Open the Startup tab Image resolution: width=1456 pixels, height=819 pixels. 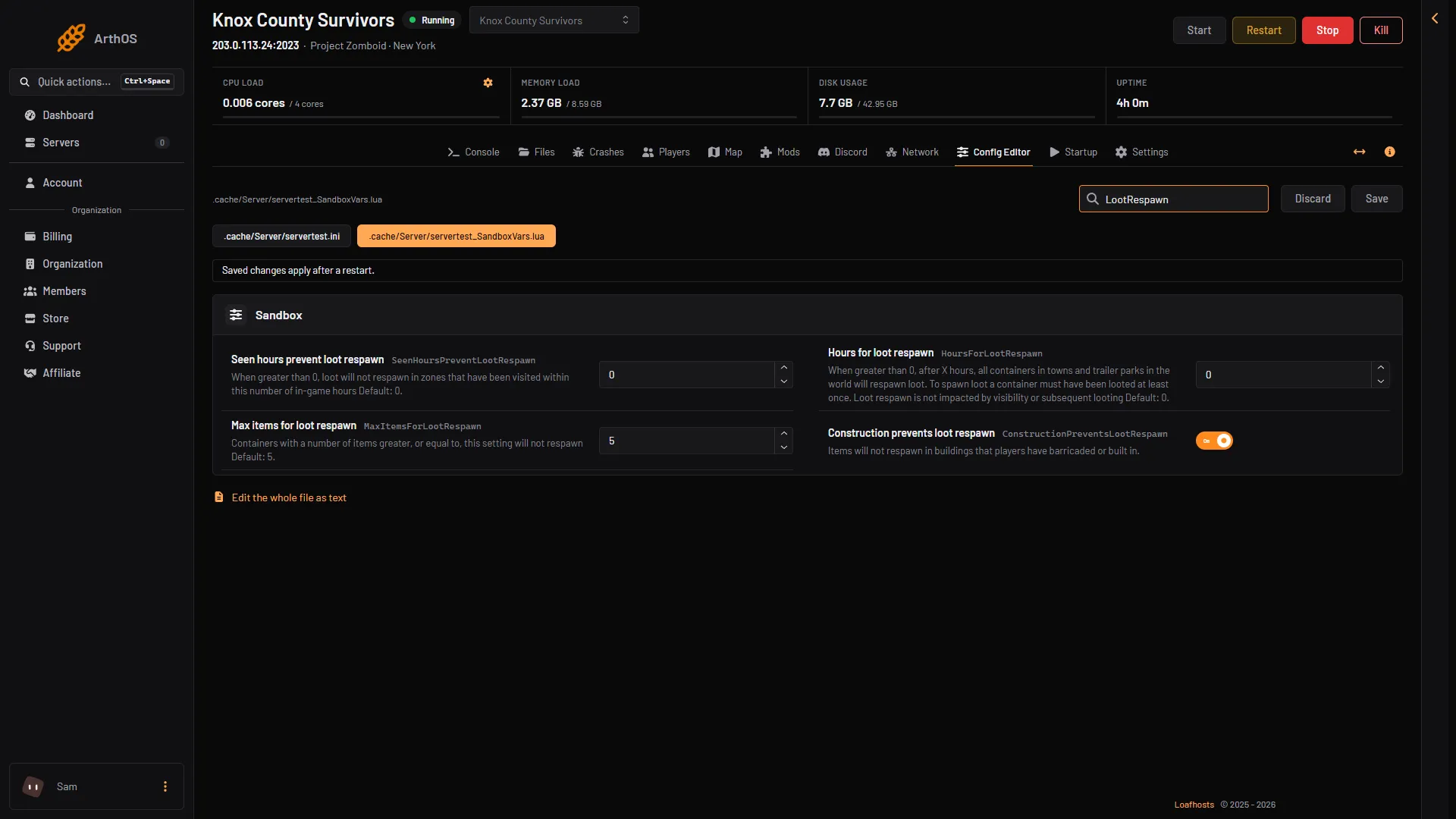(1074, 152)
